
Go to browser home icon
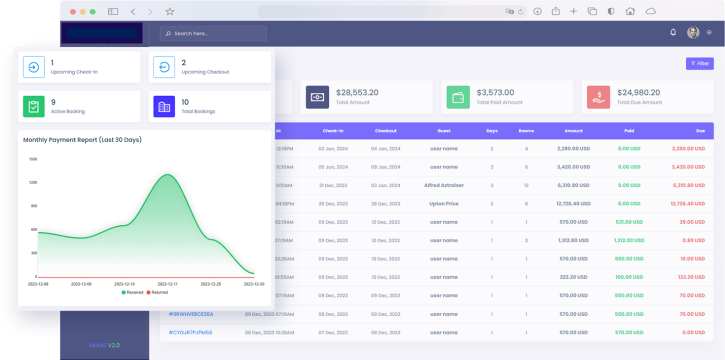click(630, 12)
